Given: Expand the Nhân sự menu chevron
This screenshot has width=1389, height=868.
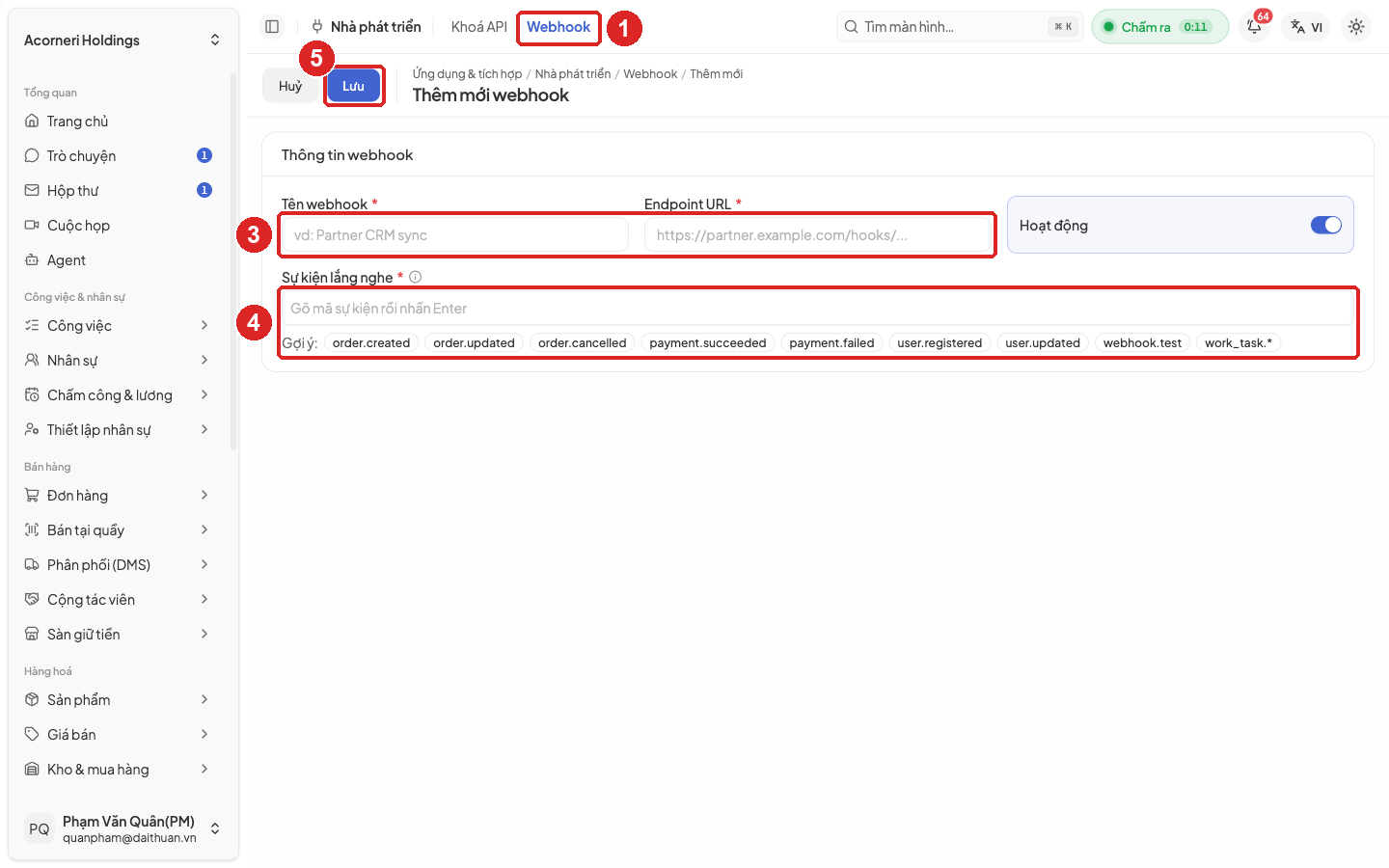Looking at the screenshot, I should tap(204, 361).
